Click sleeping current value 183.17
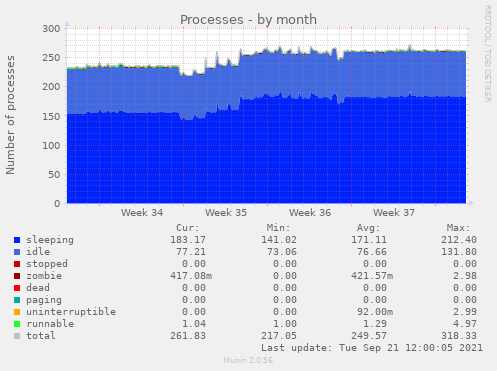Screen dimensions: 497x371 pos(188,240)
